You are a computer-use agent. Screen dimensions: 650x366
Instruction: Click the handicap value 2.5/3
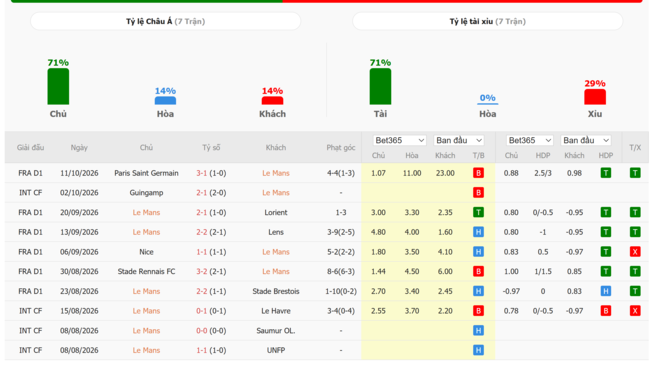[x=543, y=173]
